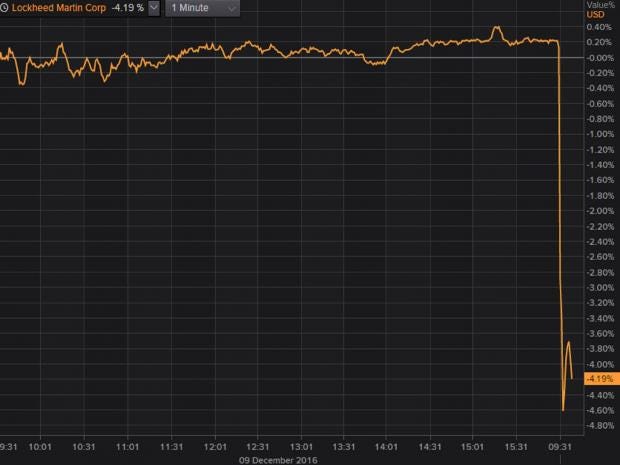
Task: Click the -2.00% label on value axis
Action: 598,211
